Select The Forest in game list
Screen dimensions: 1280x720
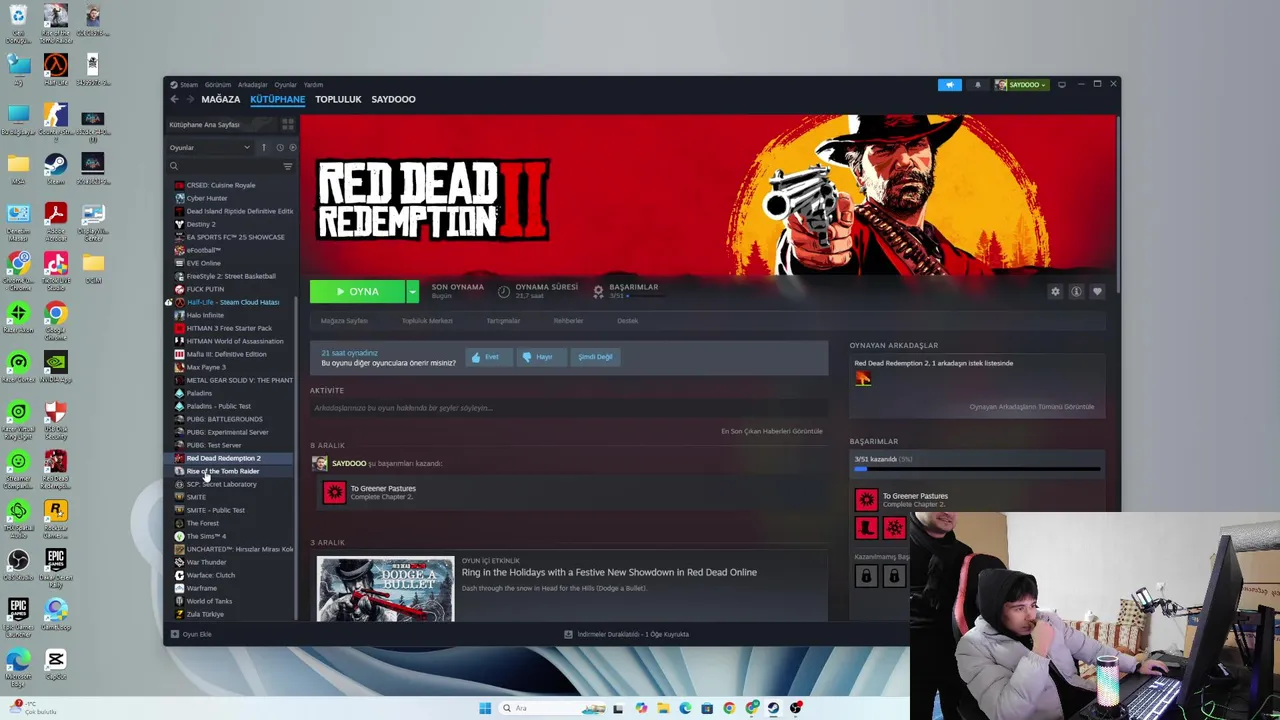point(202,523)
